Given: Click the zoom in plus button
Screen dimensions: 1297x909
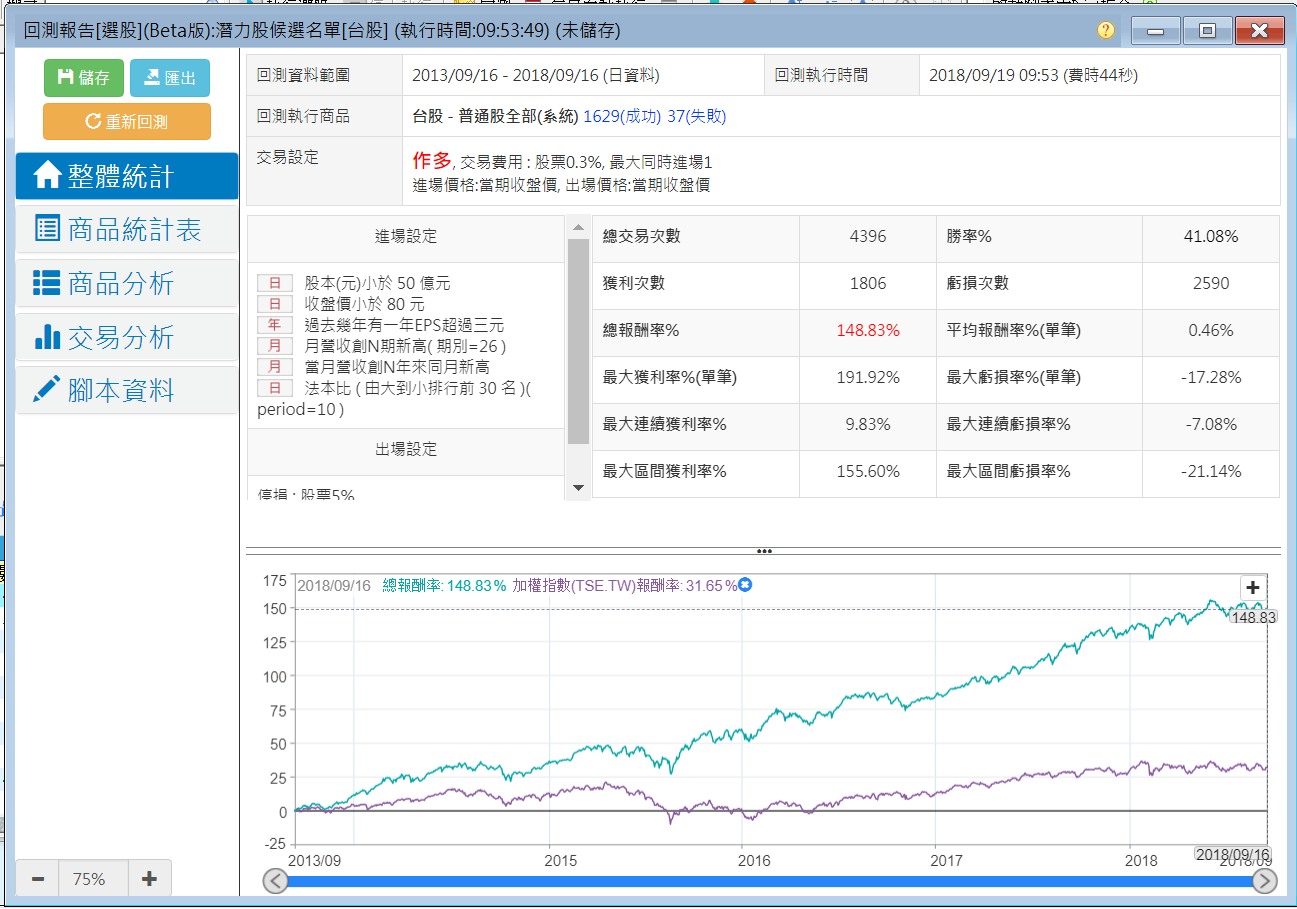Looking at the screenshot, I should click(149, 879).
